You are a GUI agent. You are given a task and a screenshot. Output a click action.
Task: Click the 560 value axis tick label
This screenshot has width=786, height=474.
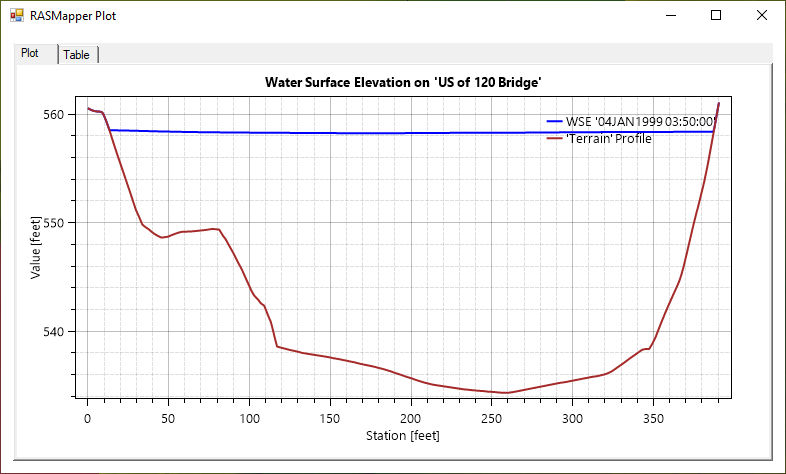click(x=54, y=115)
